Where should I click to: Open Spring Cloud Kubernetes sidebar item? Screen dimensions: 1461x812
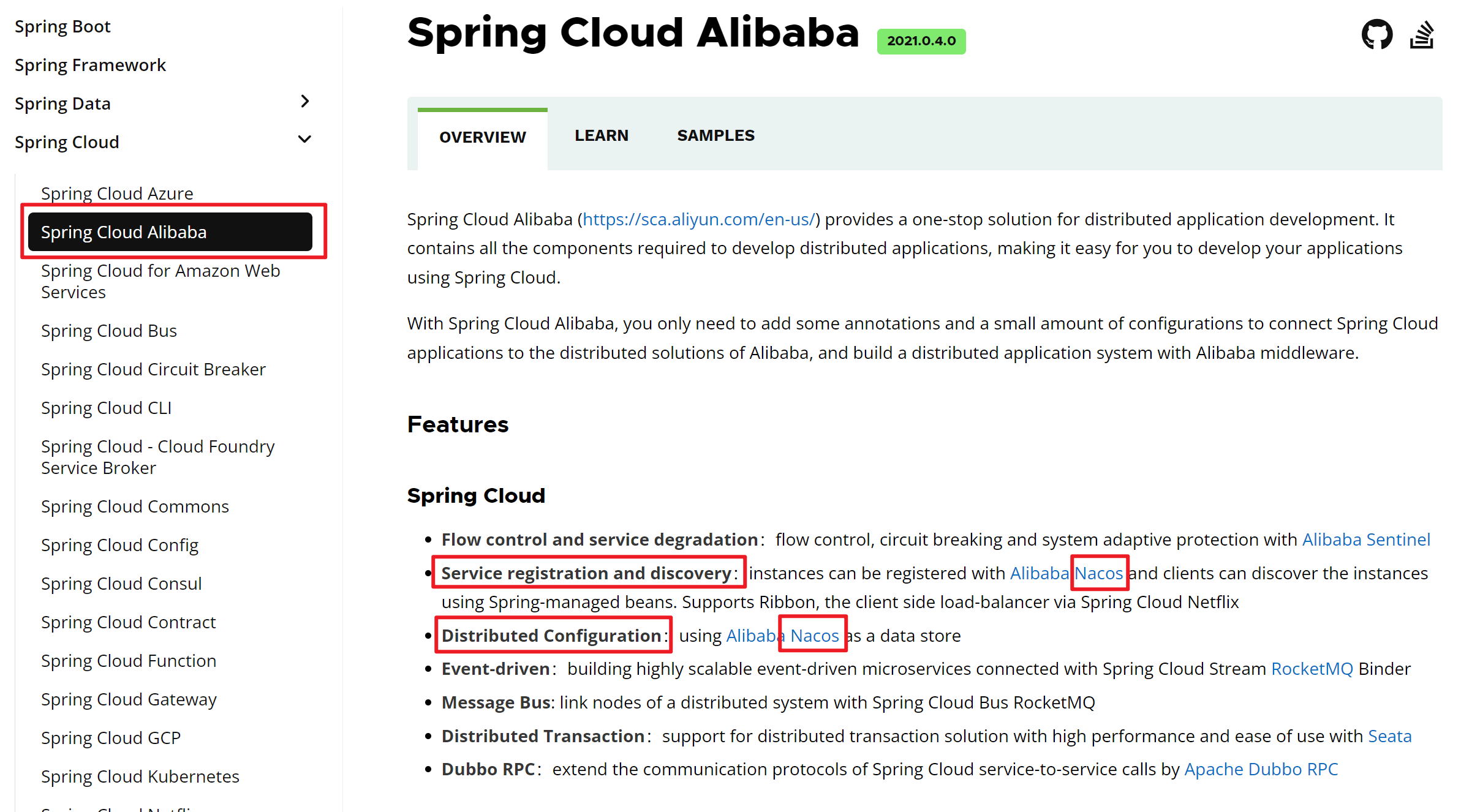140,776
